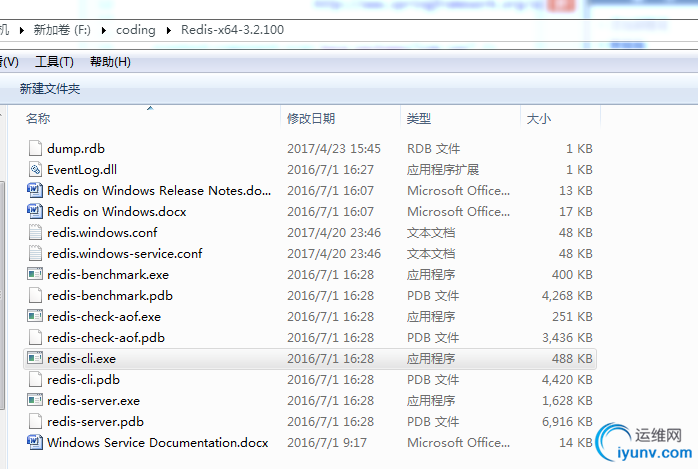The width and height of the screenshot is (698, 469).
Task: Select the redis-server.exe file name
Action: tap(93, 400)
